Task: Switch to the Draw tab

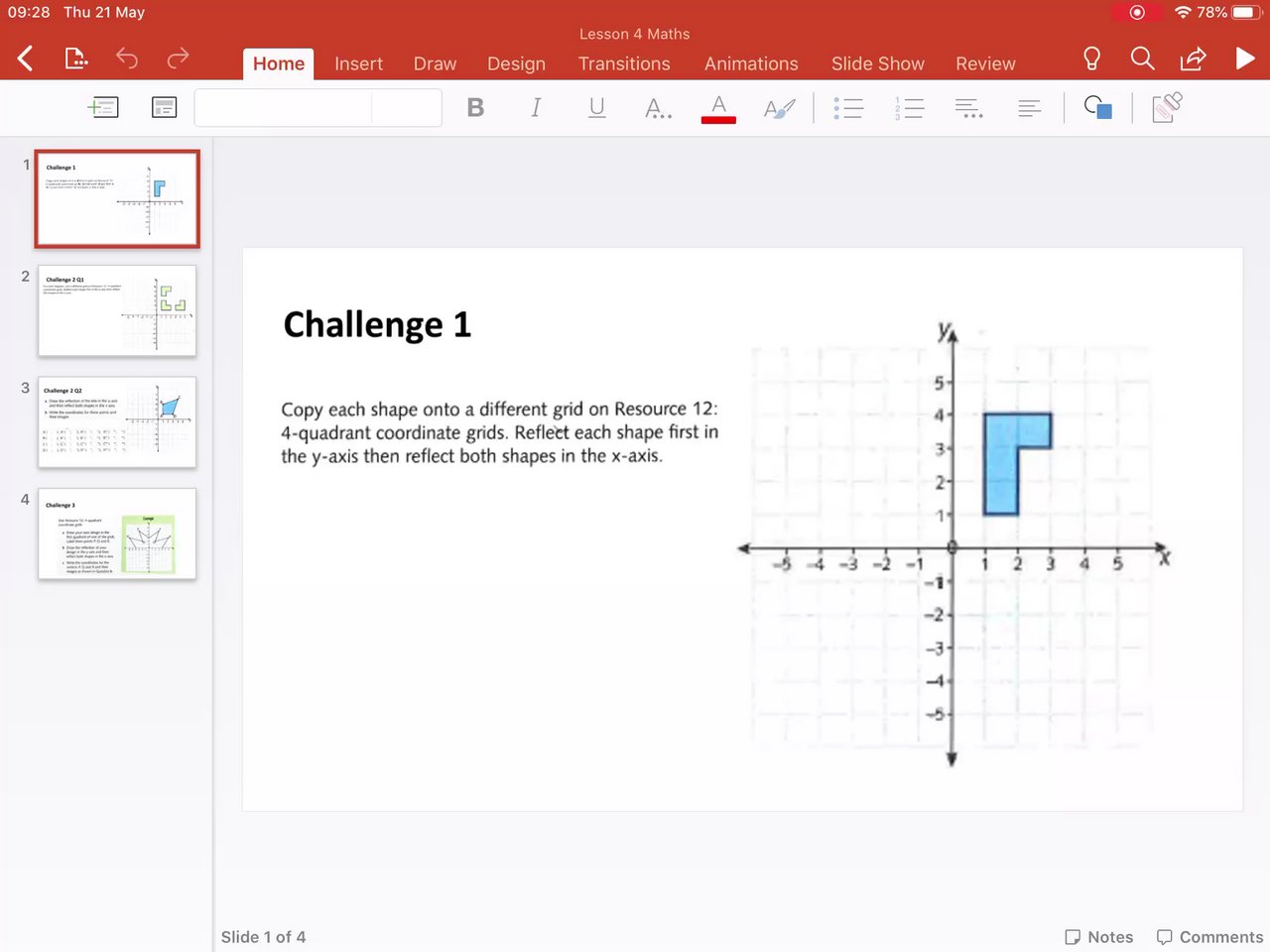Action: click(435, 63)
